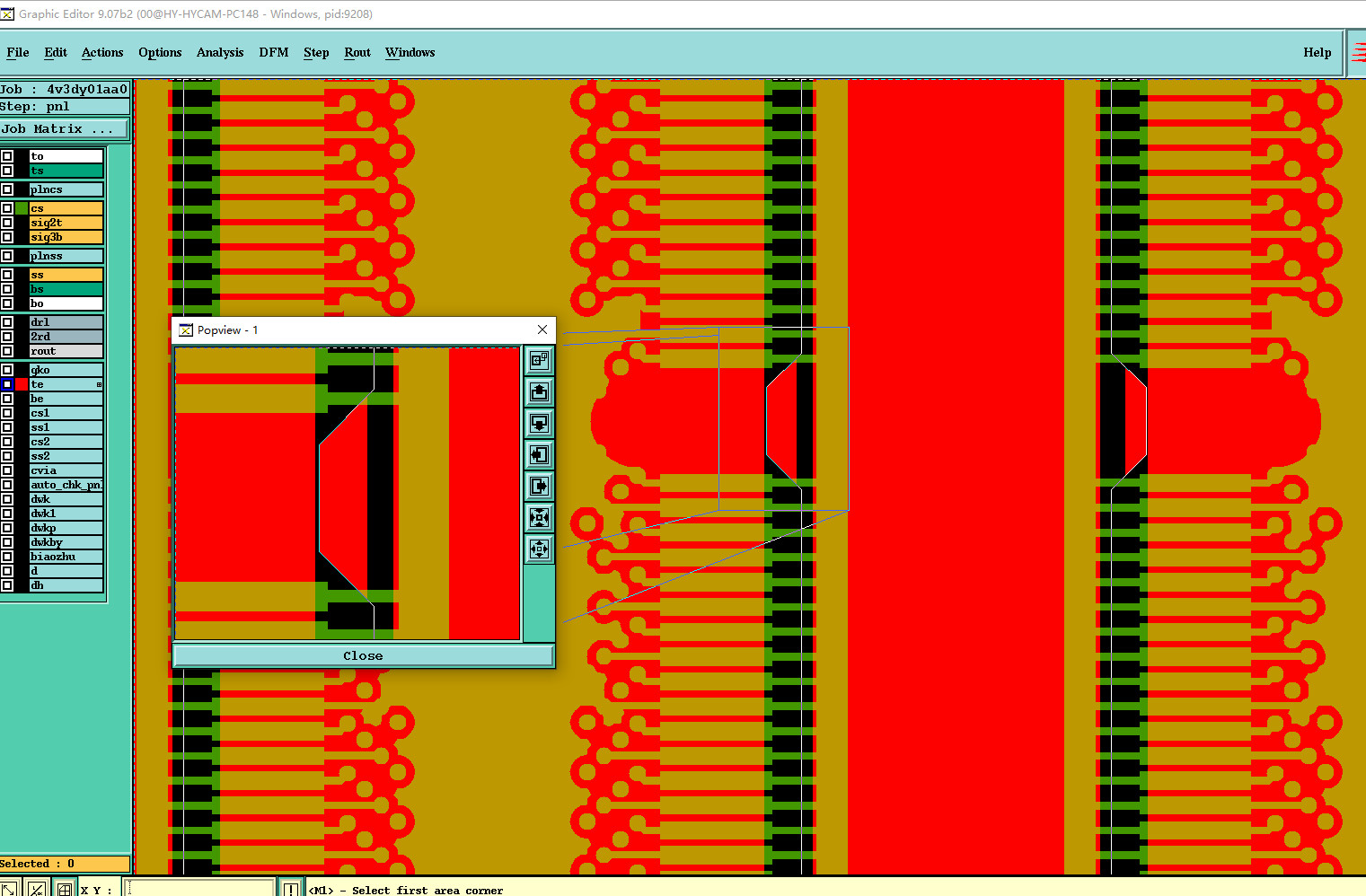Open the Windows menu
This screenshot has width=1366, height=896.
(x=410, y=52)
